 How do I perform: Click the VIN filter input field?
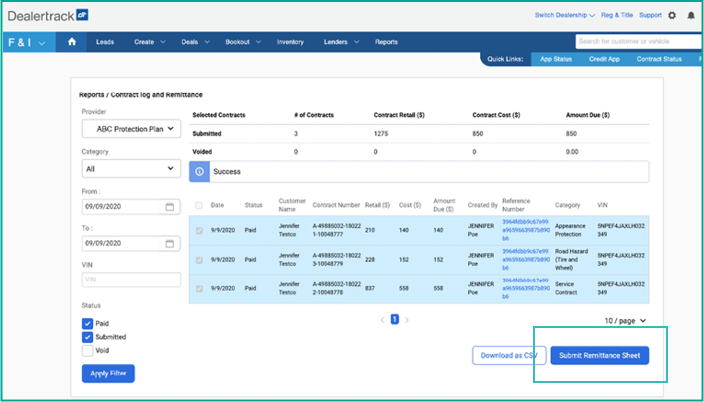[131, 279]
